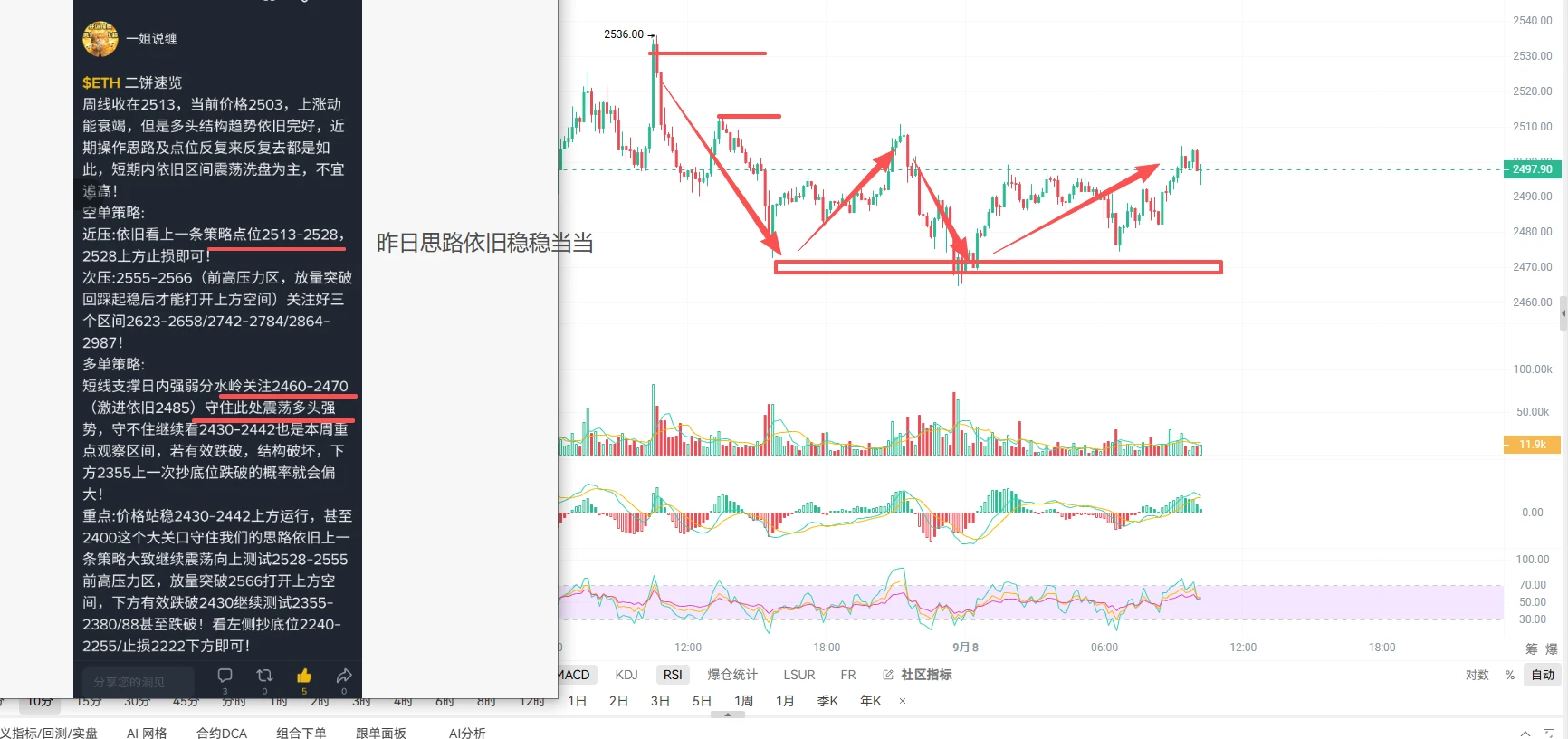Toggle the 筹 chip distribution icon
Viewport: 1568px width, 739px height.
1532,648
